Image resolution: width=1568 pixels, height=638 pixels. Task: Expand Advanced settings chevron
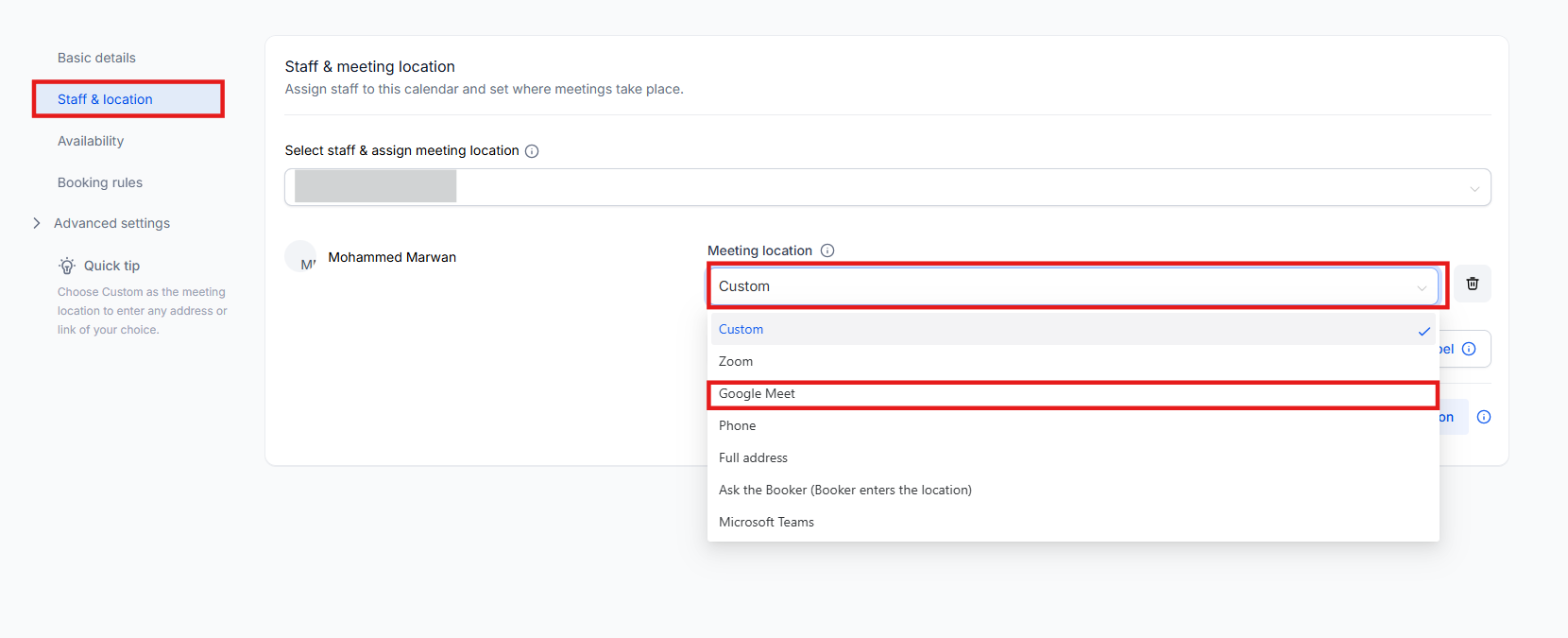click(x=37, y=223)
